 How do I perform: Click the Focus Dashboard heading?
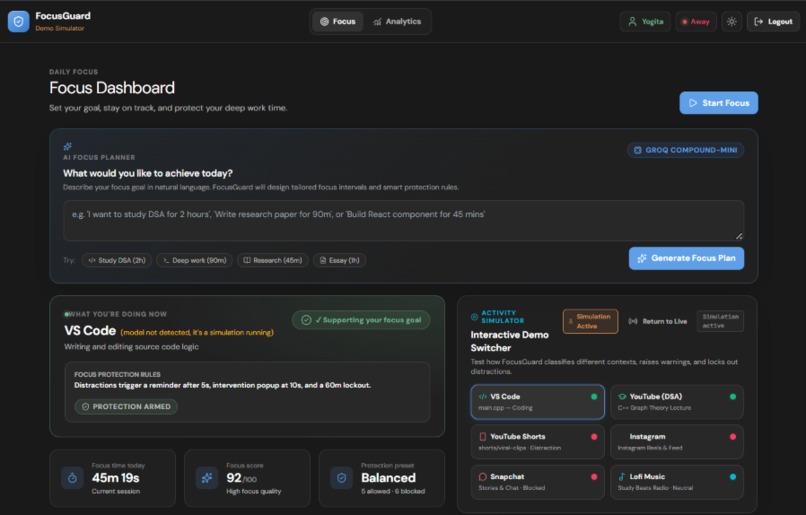112,88
